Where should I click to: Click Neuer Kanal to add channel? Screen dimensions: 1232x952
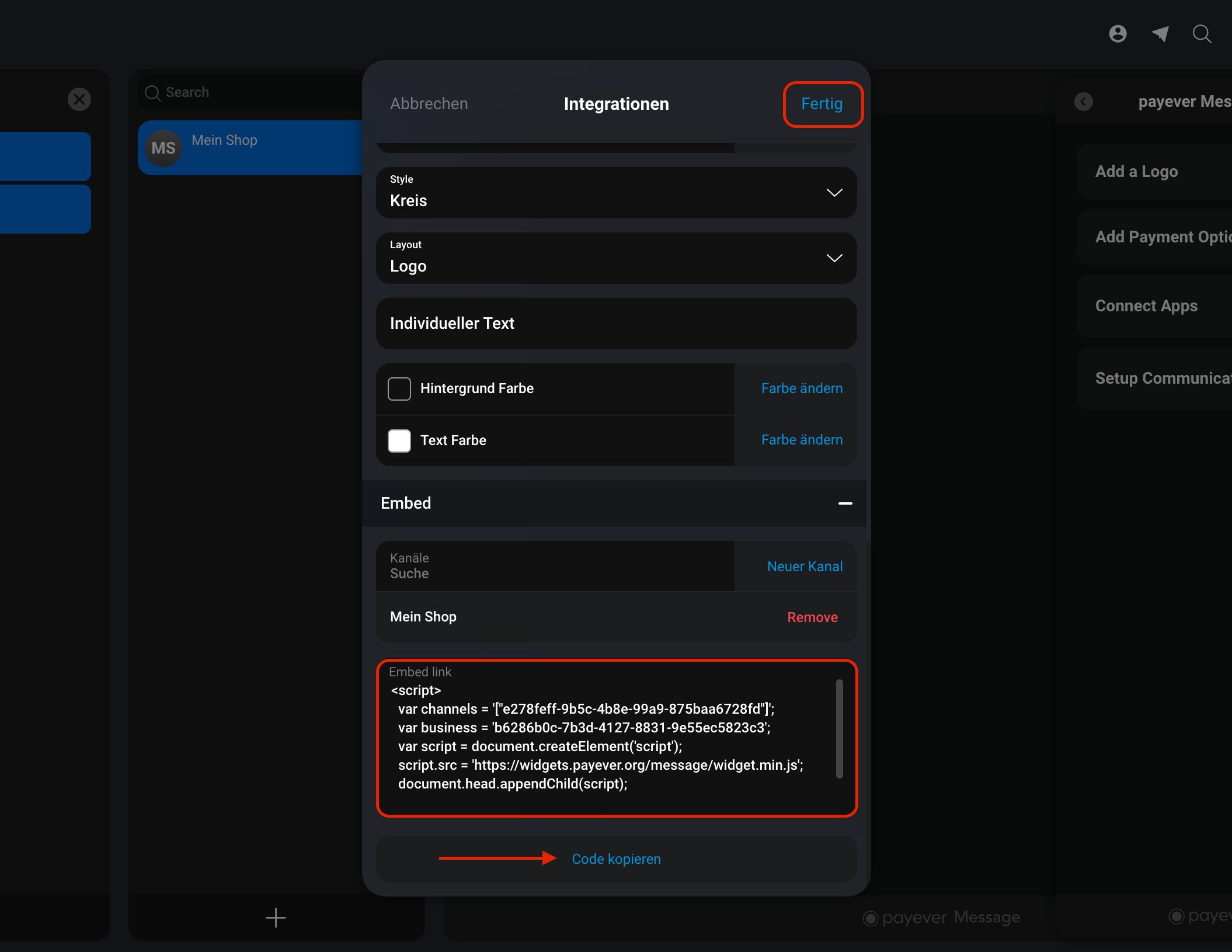tap(805, 567)
